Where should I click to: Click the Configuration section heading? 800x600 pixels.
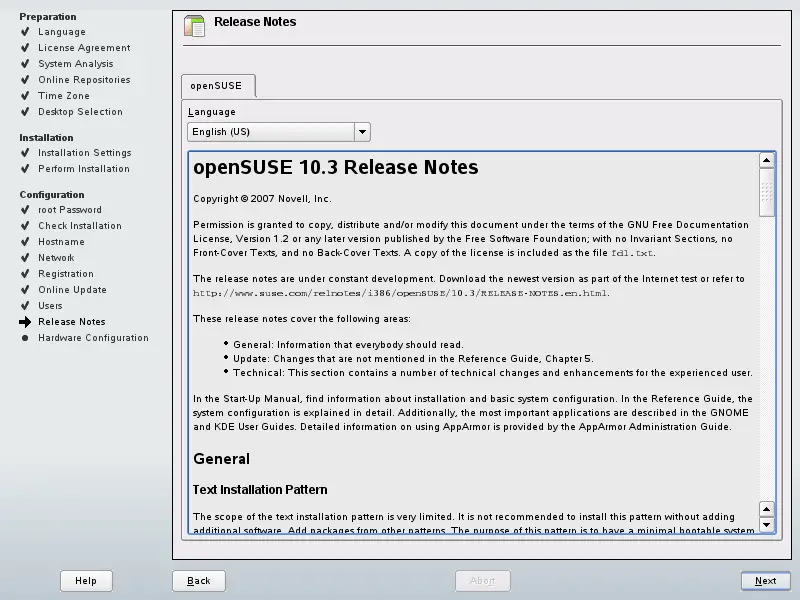click(52, 195)
